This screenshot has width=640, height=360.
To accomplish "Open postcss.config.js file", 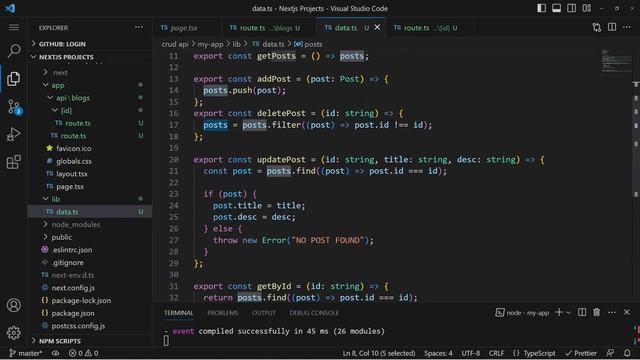I will point(90,325).
